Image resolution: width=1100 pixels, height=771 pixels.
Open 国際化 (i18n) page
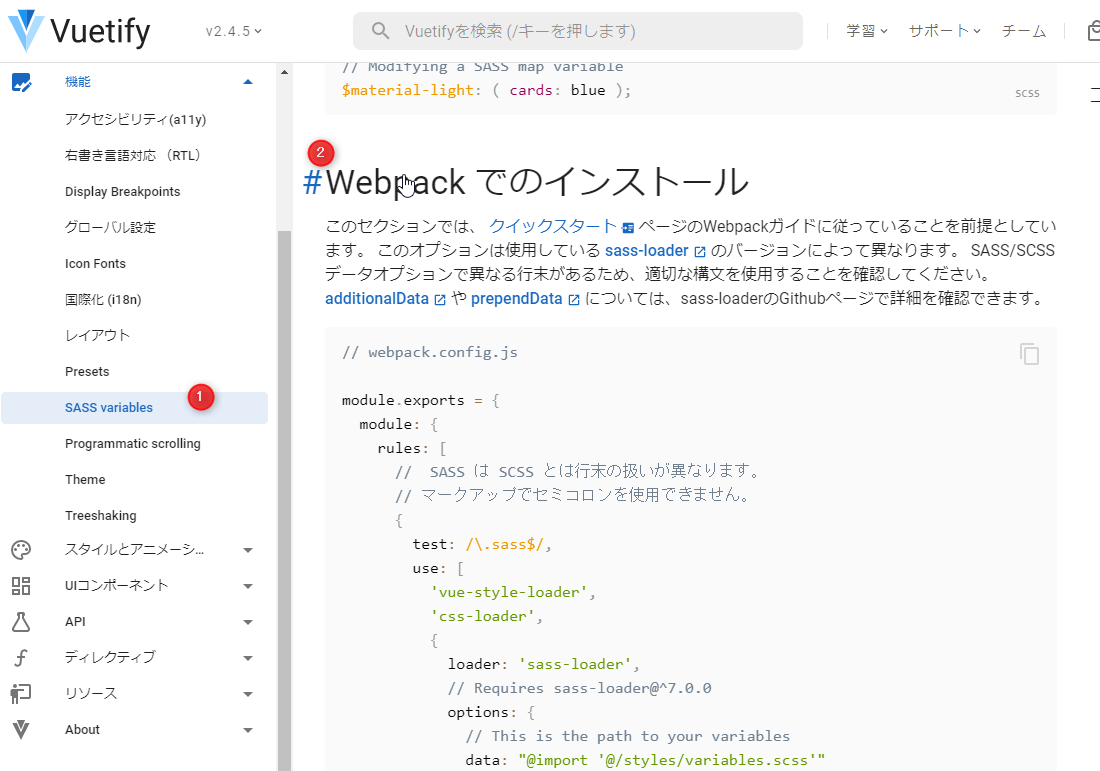point(103,300)
